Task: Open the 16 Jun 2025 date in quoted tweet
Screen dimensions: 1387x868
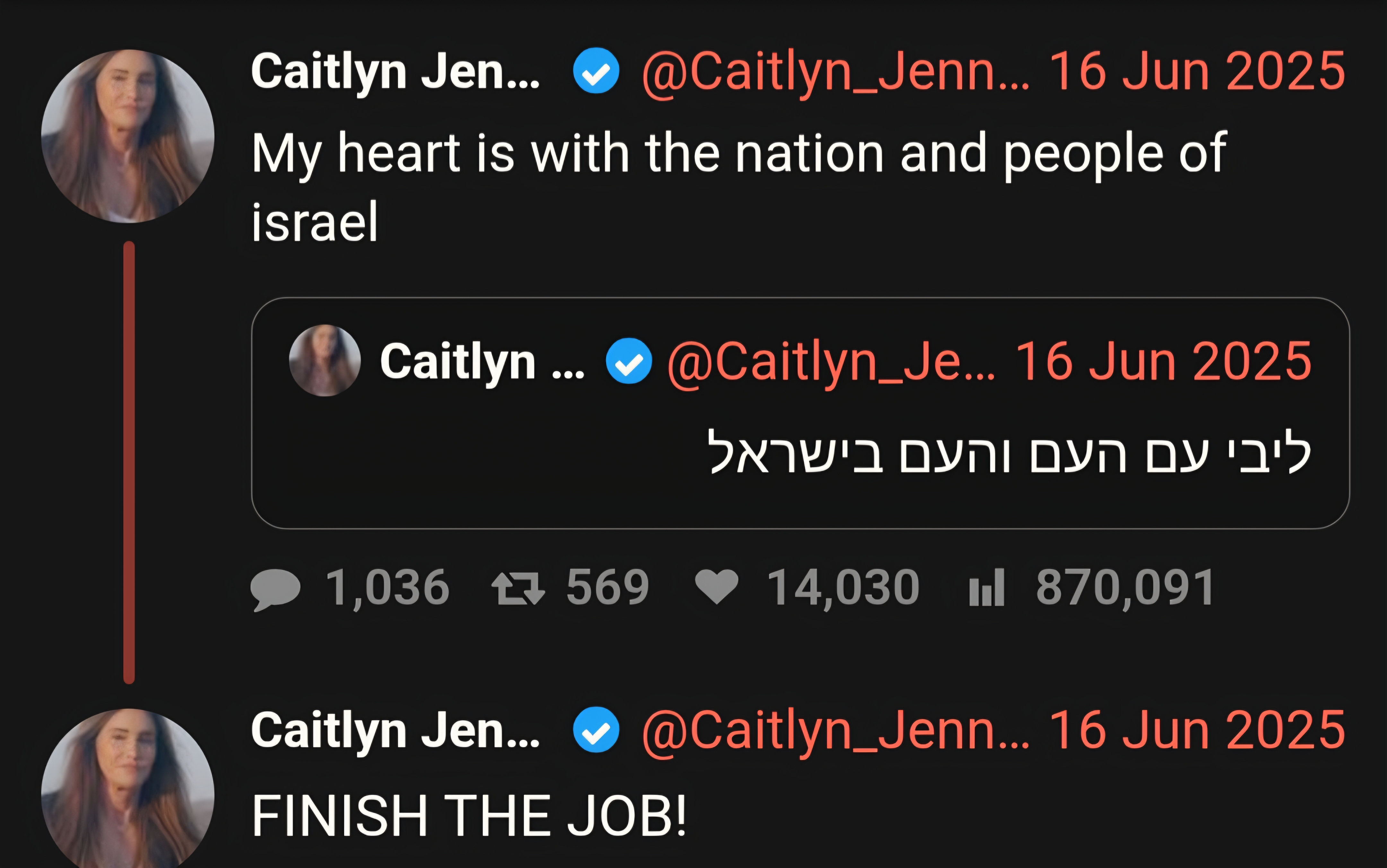Action: pos(1164,361)
